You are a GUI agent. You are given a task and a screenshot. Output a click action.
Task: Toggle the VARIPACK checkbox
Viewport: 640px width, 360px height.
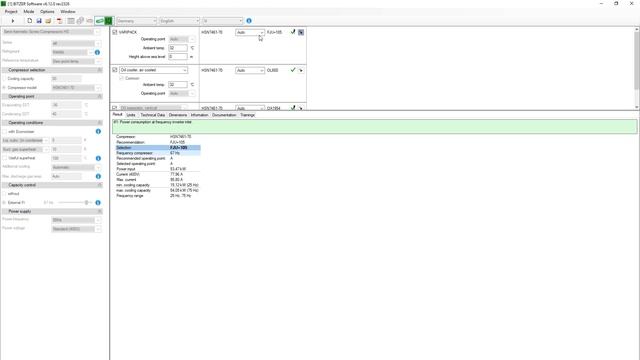point(115,32)
